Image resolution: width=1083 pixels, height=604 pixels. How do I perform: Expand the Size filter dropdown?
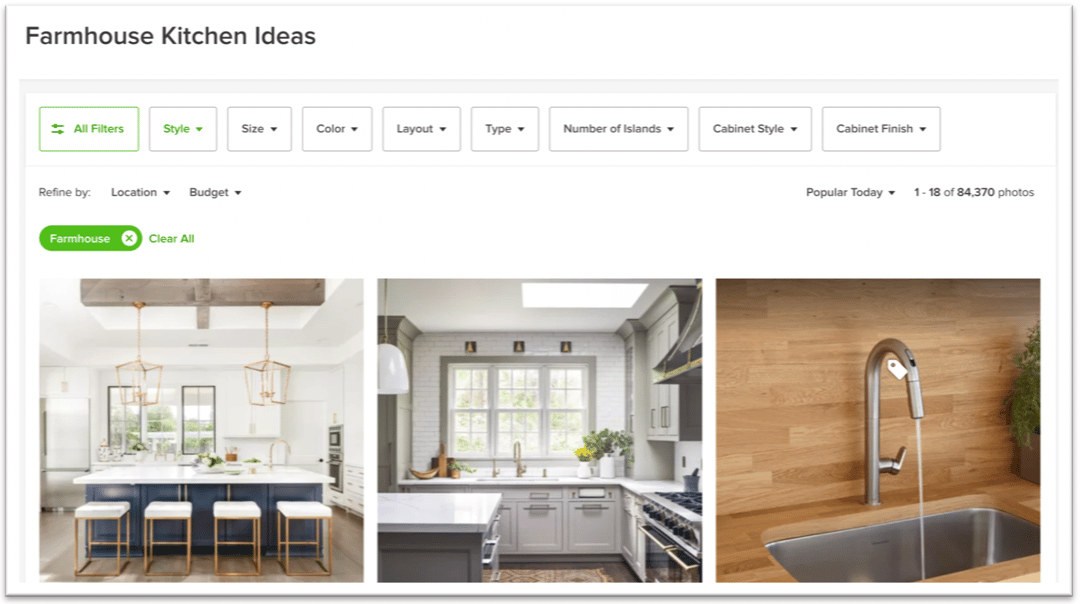(x=259, y=129)
